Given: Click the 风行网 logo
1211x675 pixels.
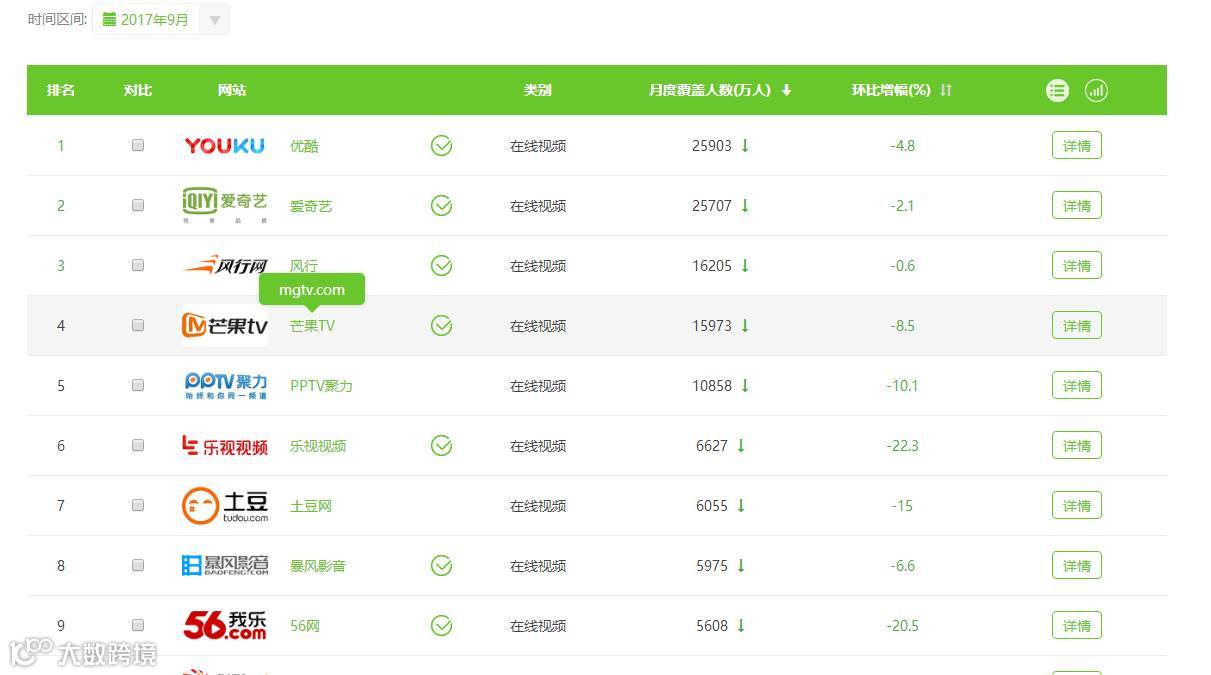Looking at the screenshot, I should [225, 265].
